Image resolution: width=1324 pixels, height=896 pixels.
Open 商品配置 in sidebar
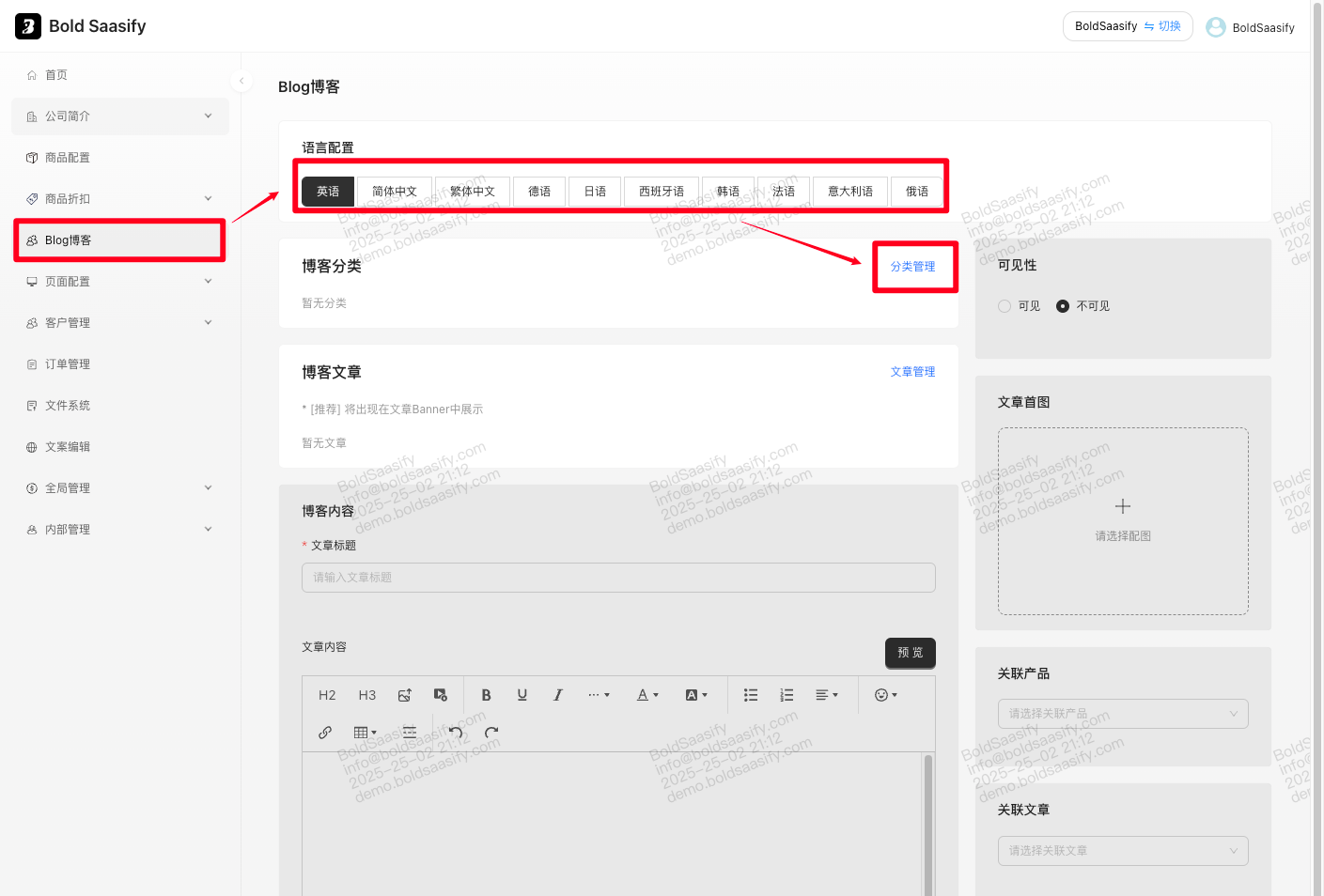point(120,158)
